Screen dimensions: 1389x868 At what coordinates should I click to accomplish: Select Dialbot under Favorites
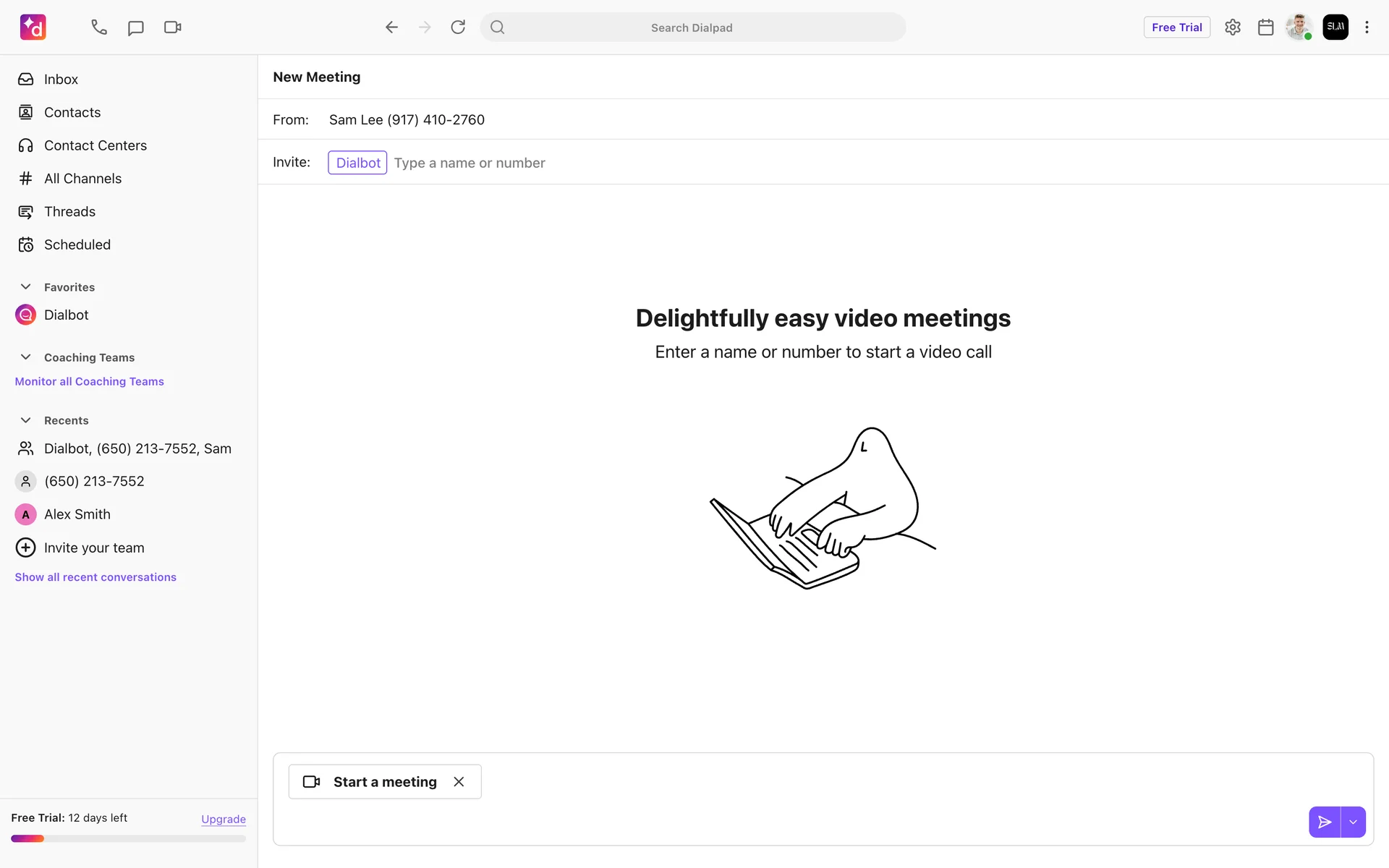click(x=66, y=314)
